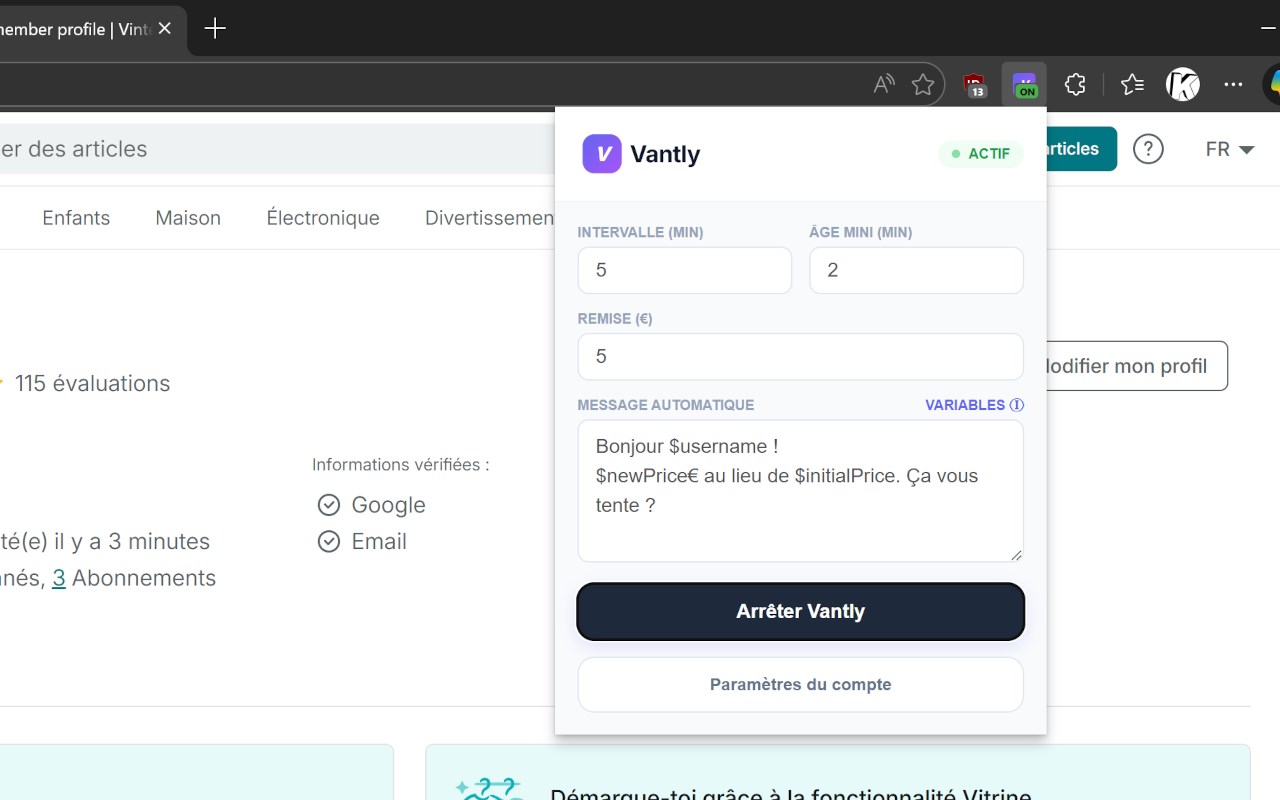Click into the Message automatique text area

coord(801,491)
